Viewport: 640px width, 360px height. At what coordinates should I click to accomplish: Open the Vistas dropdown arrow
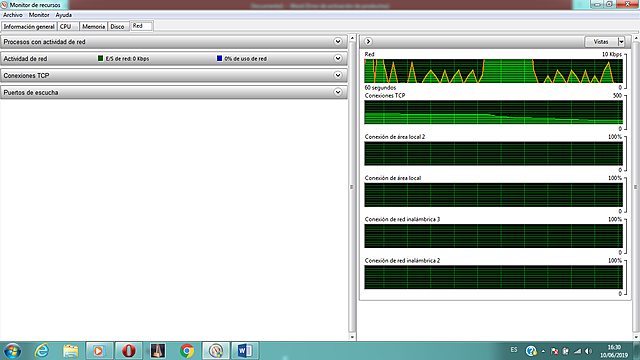621,42
